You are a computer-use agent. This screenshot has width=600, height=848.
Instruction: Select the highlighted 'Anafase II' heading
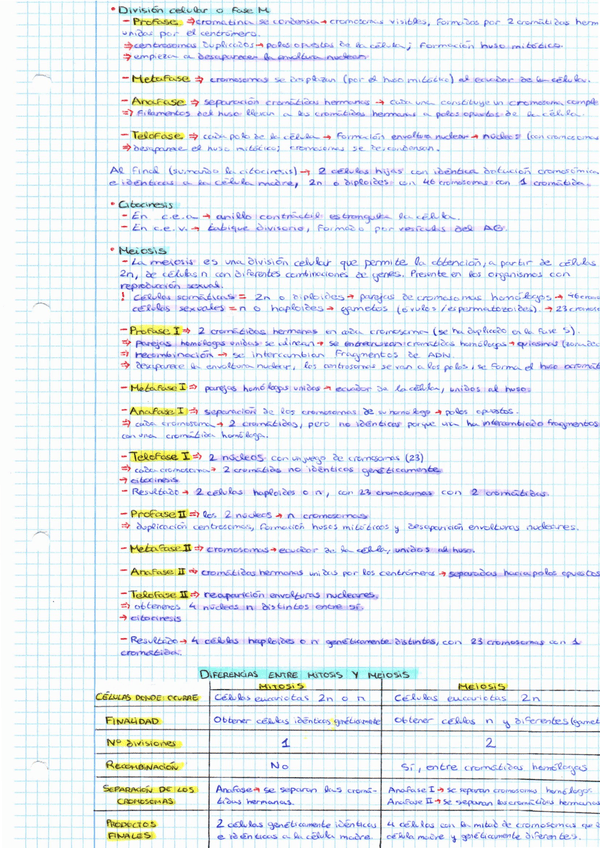pyautogui.click(x=159, y=572)
